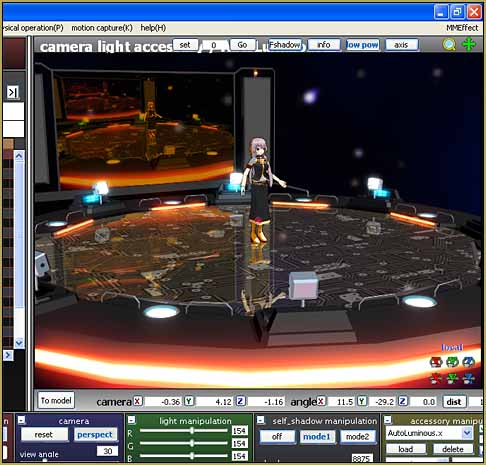This screenshot has width=486, height=465.
Task: Click the accessory delete button
Action: click(453, 449)
